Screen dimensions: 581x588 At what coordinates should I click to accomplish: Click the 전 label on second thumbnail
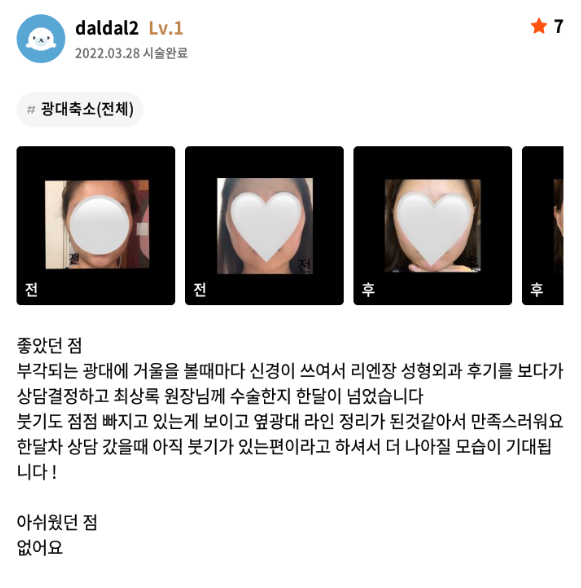[x=200, y=290]
